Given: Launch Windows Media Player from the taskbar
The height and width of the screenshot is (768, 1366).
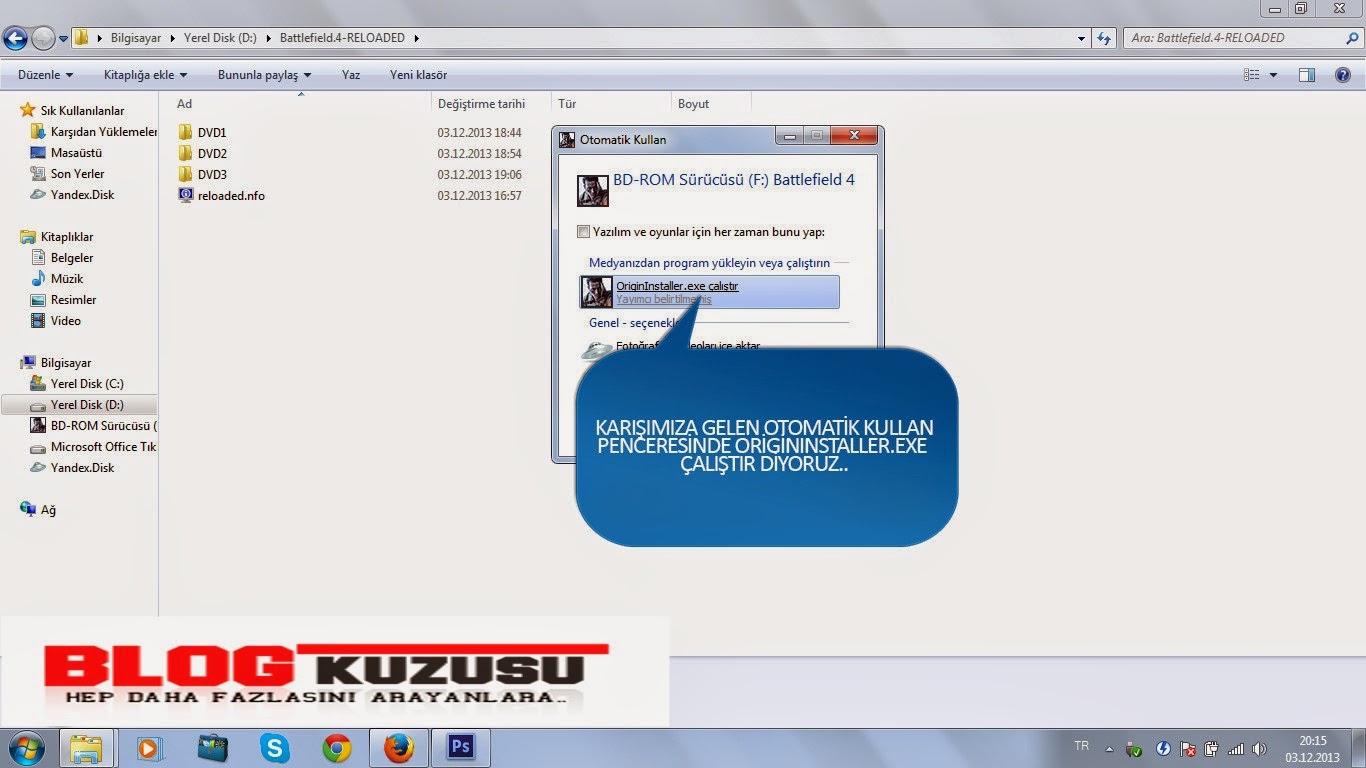Looking at the screenshot, I should [x=150, y=747].
